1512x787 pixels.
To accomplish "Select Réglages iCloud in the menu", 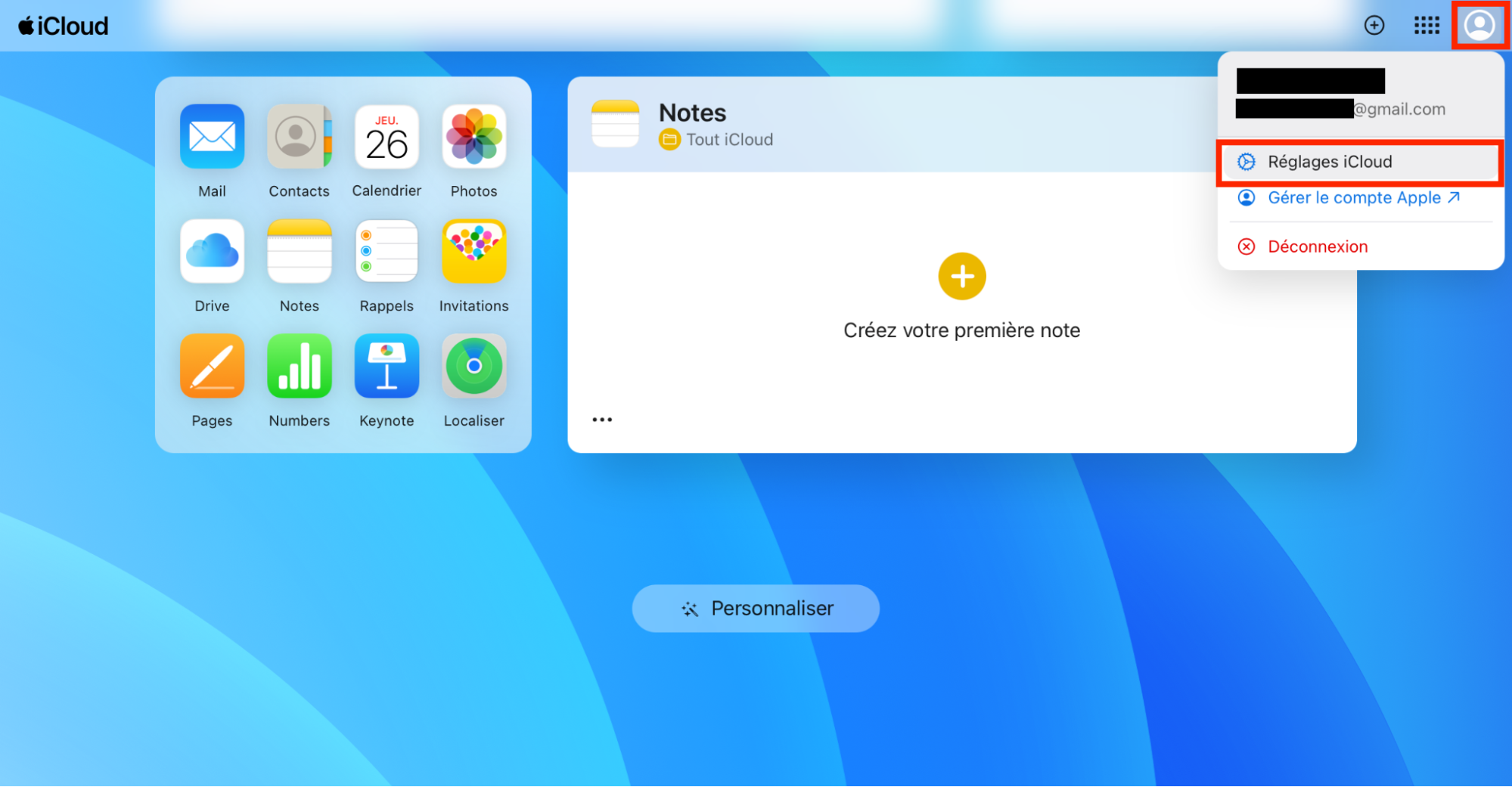I will pyautogui.click(x=1329, y=161).
